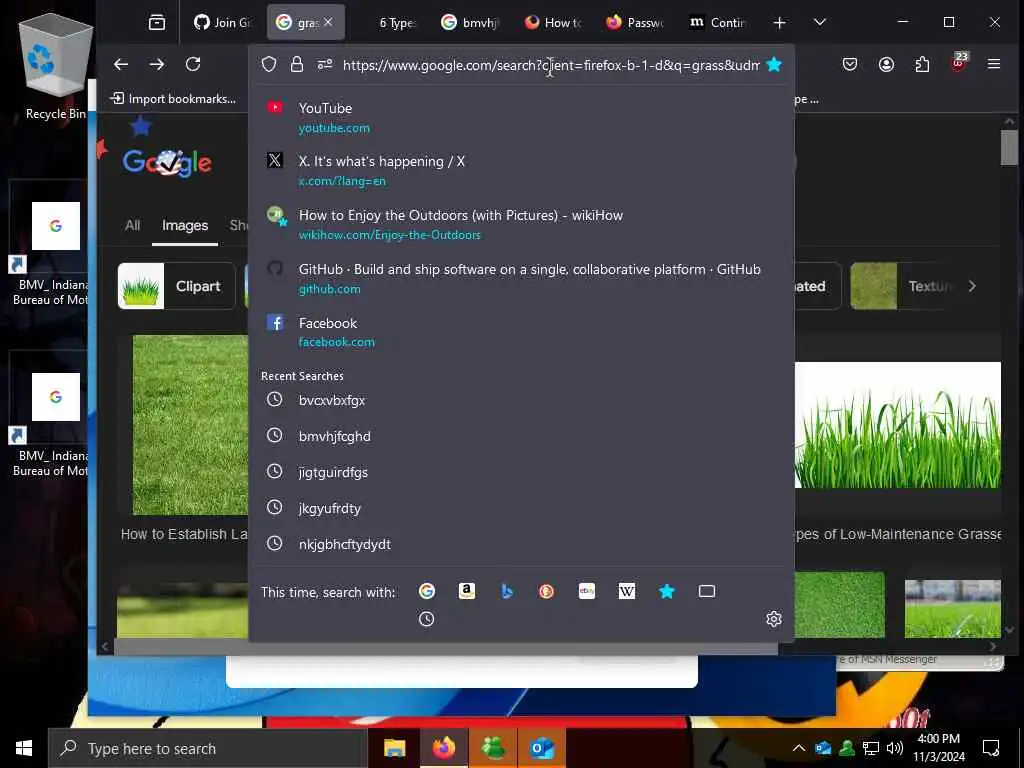Switch to the bmvhj Google tab
Image resolution: width=1024 pixels, height=768 pixels.
(x=472, y=22)
